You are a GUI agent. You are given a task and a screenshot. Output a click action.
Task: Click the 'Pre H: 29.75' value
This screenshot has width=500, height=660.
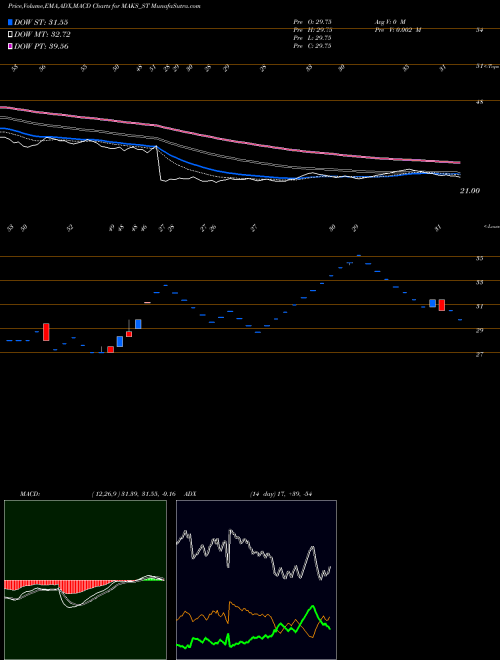tap(312, 30)
